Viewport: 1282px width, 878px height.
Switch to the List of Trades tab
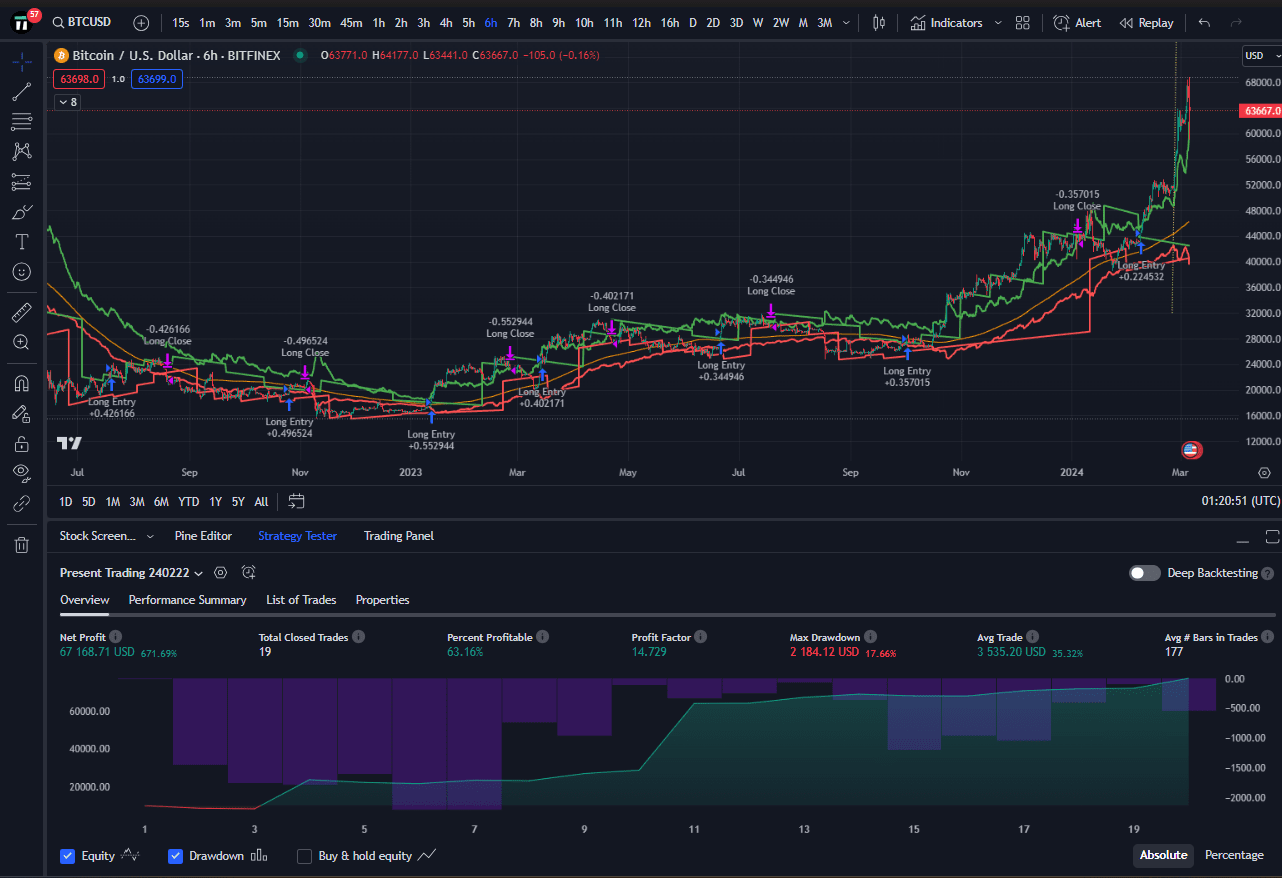tap(300, 599)
